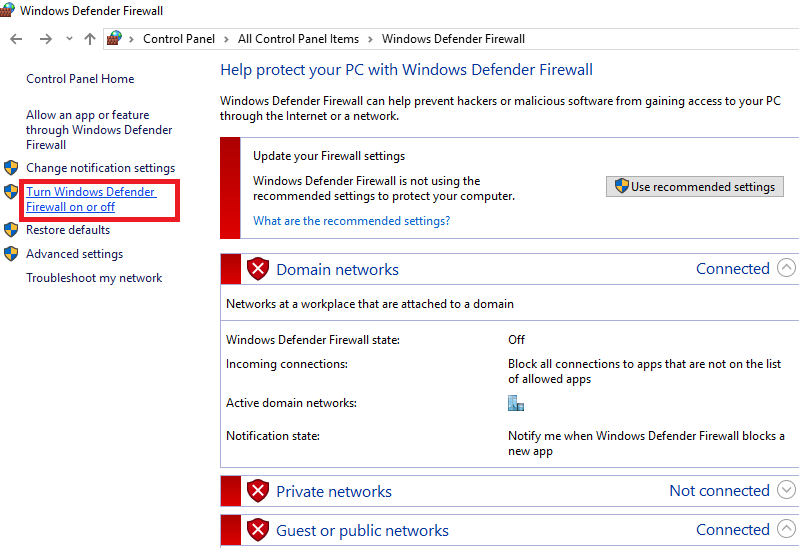Click Not connected status of Private networks
This screenshot has width=799, height=548.
pos(720,490)
